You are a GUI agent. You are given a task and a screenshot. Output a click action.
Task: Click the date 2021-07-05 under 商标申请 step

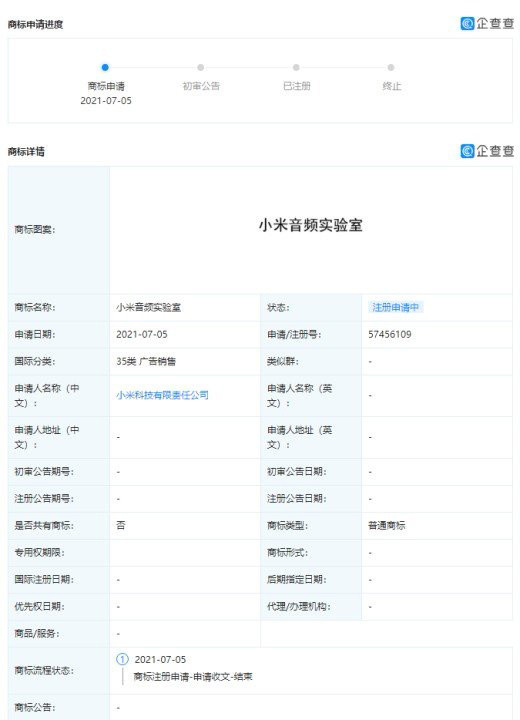(x=106, y=101)
